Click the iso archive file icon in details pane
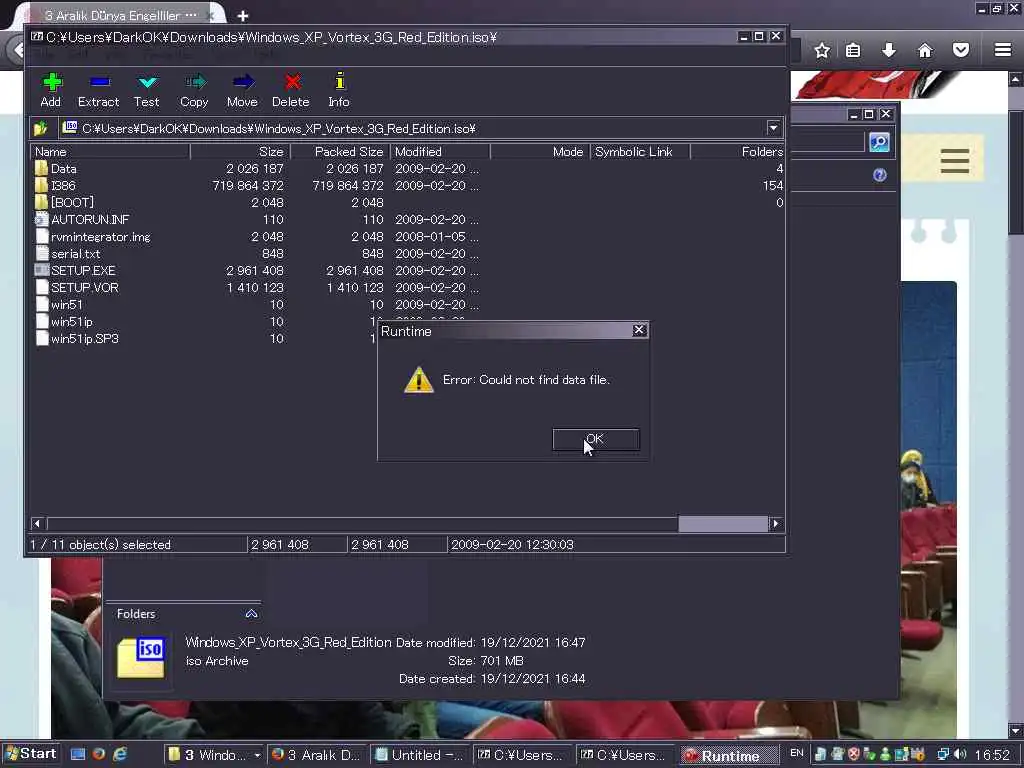This screenshot has height=768, width=1024. point(141,658)
